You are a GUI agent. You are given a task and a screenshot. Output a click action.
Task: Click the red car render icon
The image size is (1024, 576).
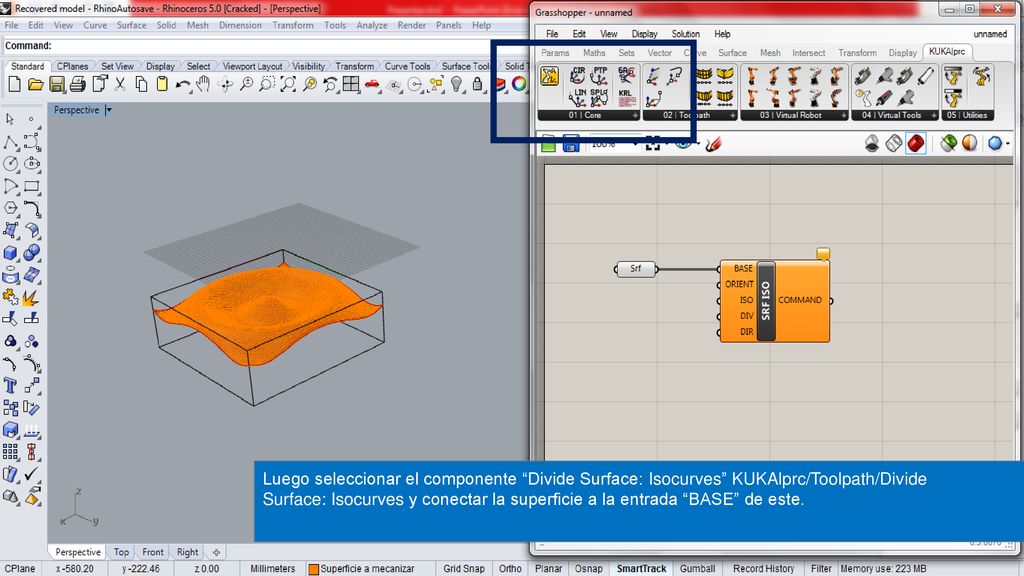pos(372,84)
